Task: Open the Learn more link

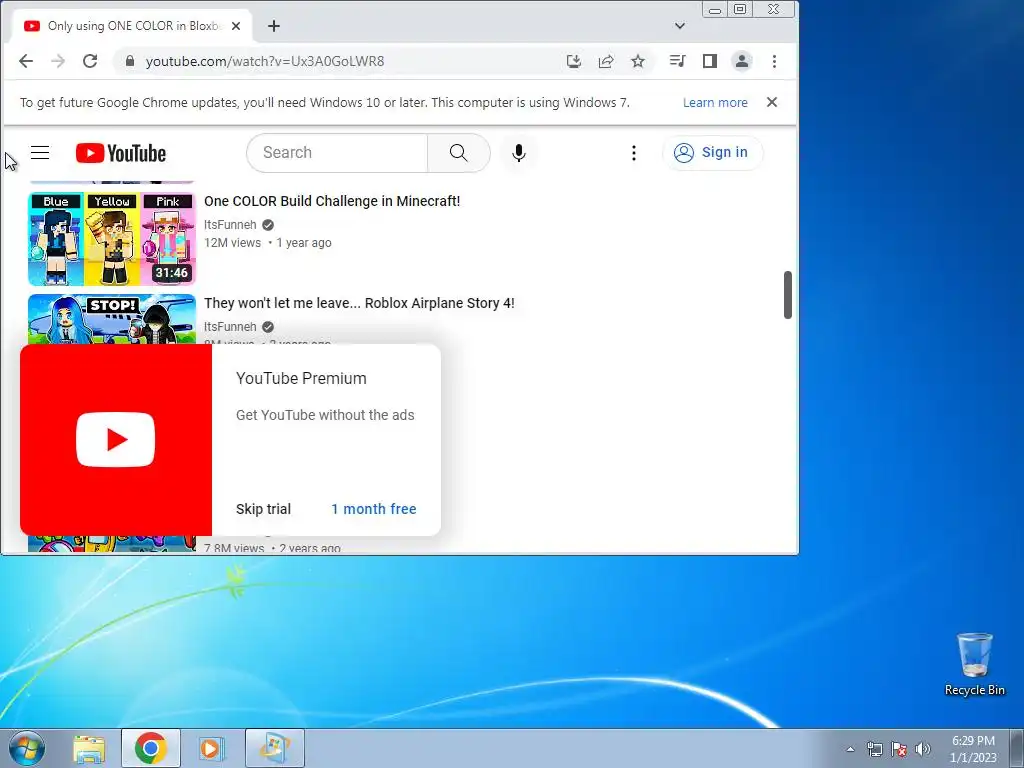Action: coord(715,103)
